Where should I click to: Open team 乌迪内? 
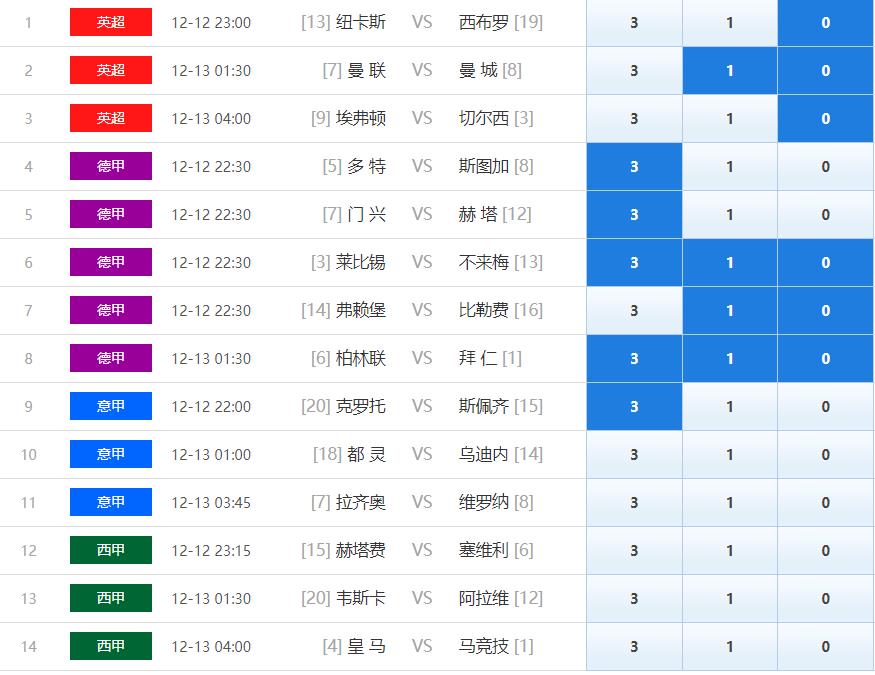(484, 454)
